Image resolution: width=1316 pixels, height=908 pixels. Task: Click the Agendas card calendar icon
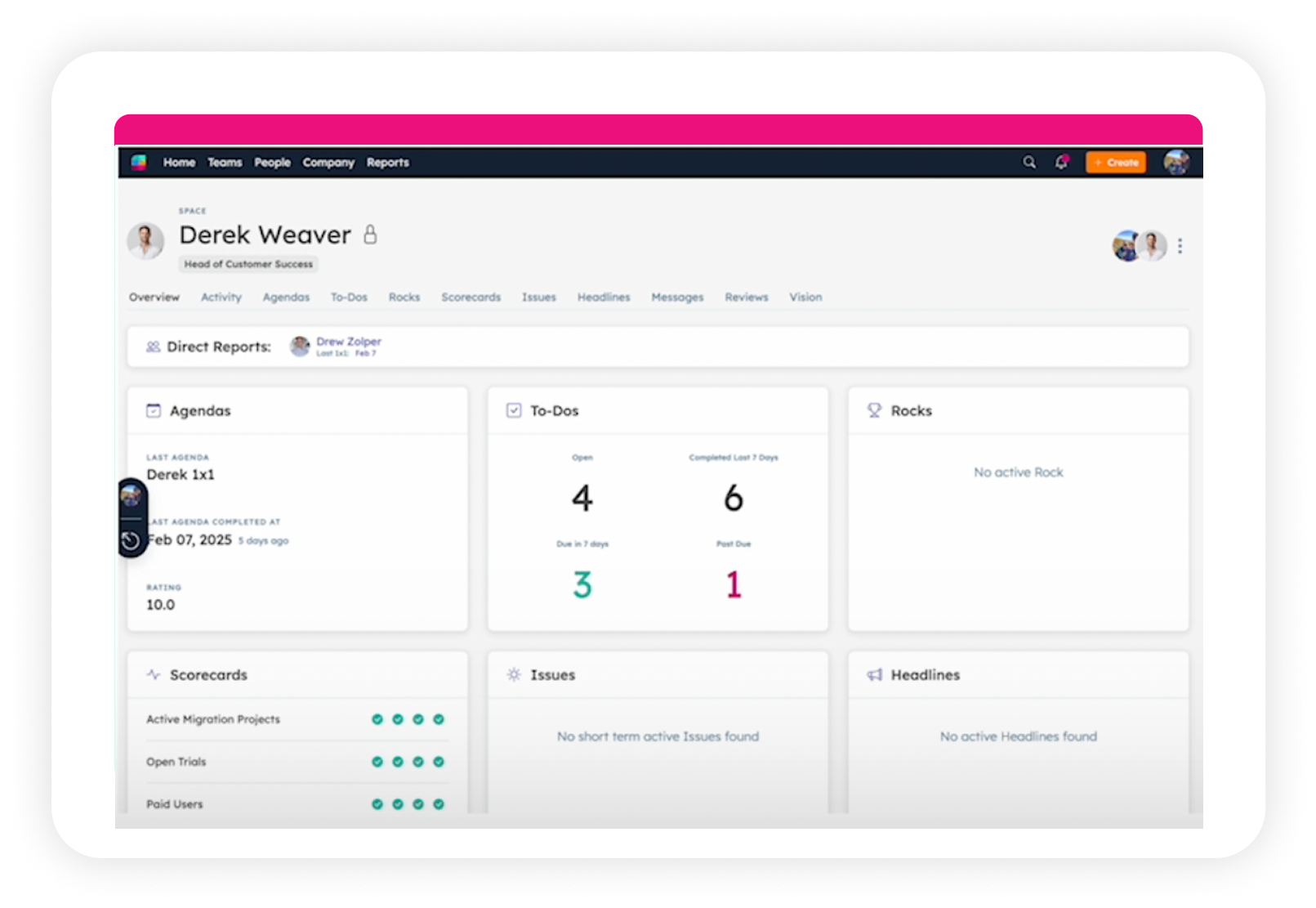pos(153,410)
